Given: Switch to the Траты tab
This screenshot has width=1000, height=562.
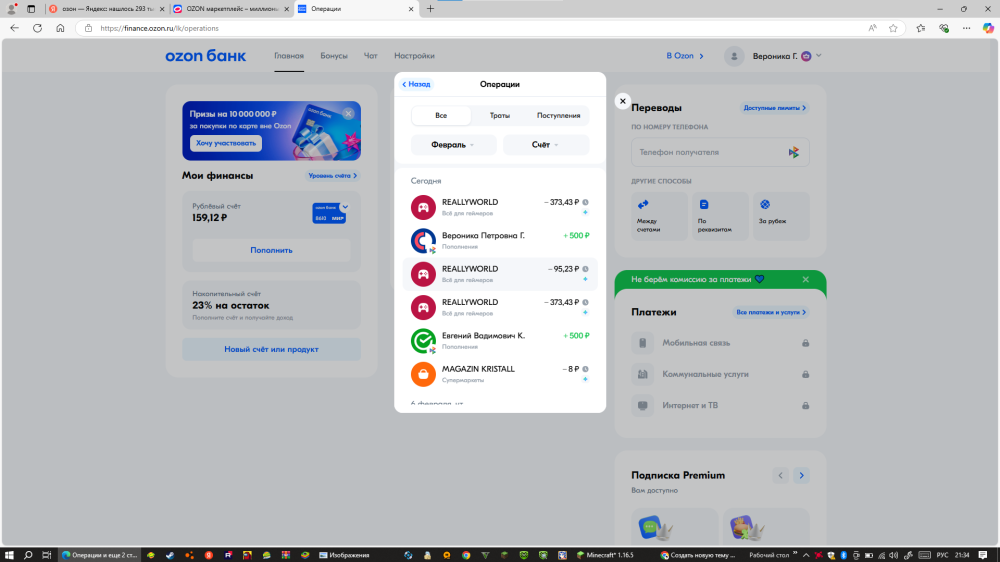Looking at the screenshot, I should pyautogui.click(x=499, y=115).
